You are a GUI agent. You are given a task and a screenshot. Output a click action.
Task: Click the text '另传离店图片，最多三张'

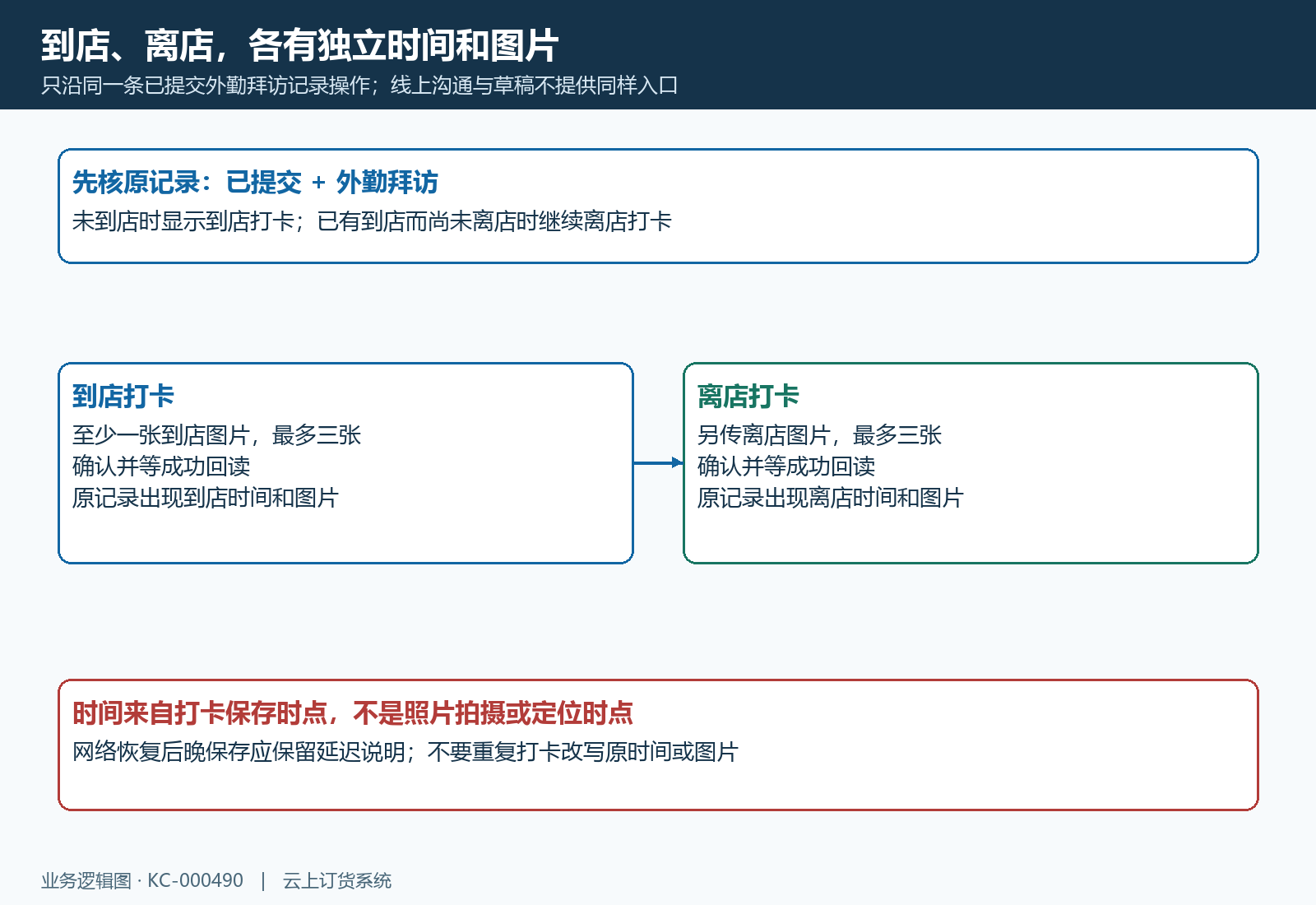click(819, 435)
